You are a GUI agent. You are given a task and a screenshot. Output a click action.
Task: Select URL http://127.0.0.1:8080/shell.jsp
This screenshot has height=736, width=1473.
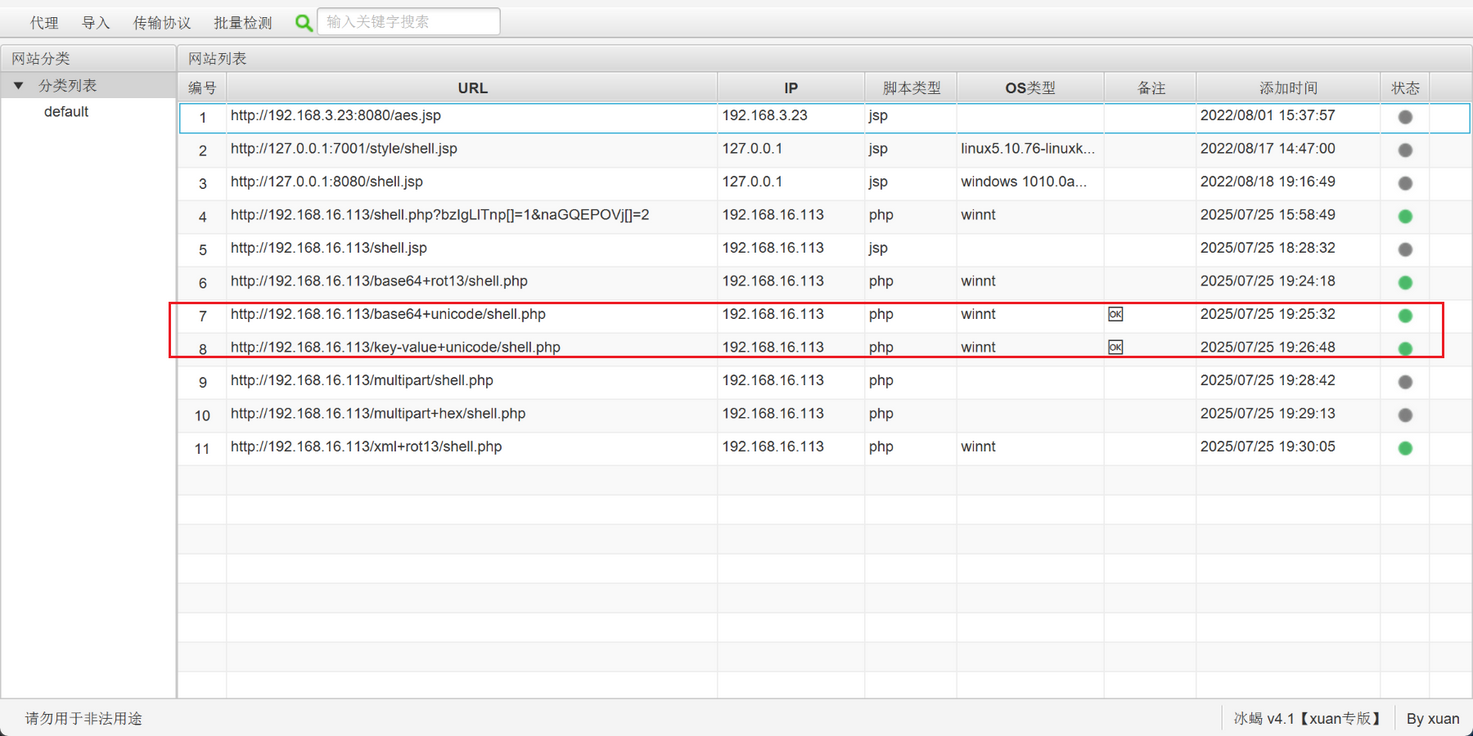click(x=326, y=181)
